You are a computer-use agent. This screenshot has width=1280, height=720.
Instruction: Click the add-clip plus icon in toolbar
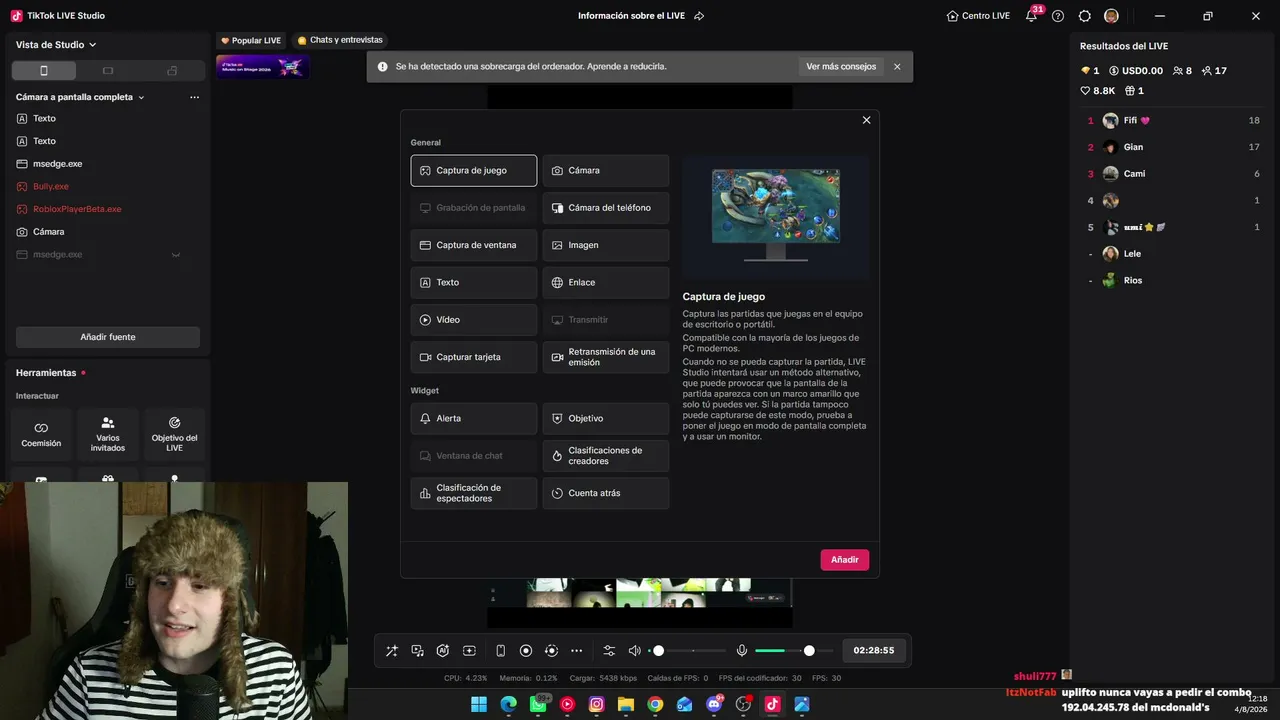coord(469,651)
